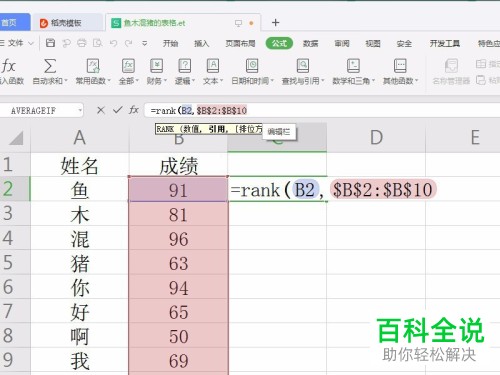Click the cell containing 63
500x375 pixels.
coord(178,262)
